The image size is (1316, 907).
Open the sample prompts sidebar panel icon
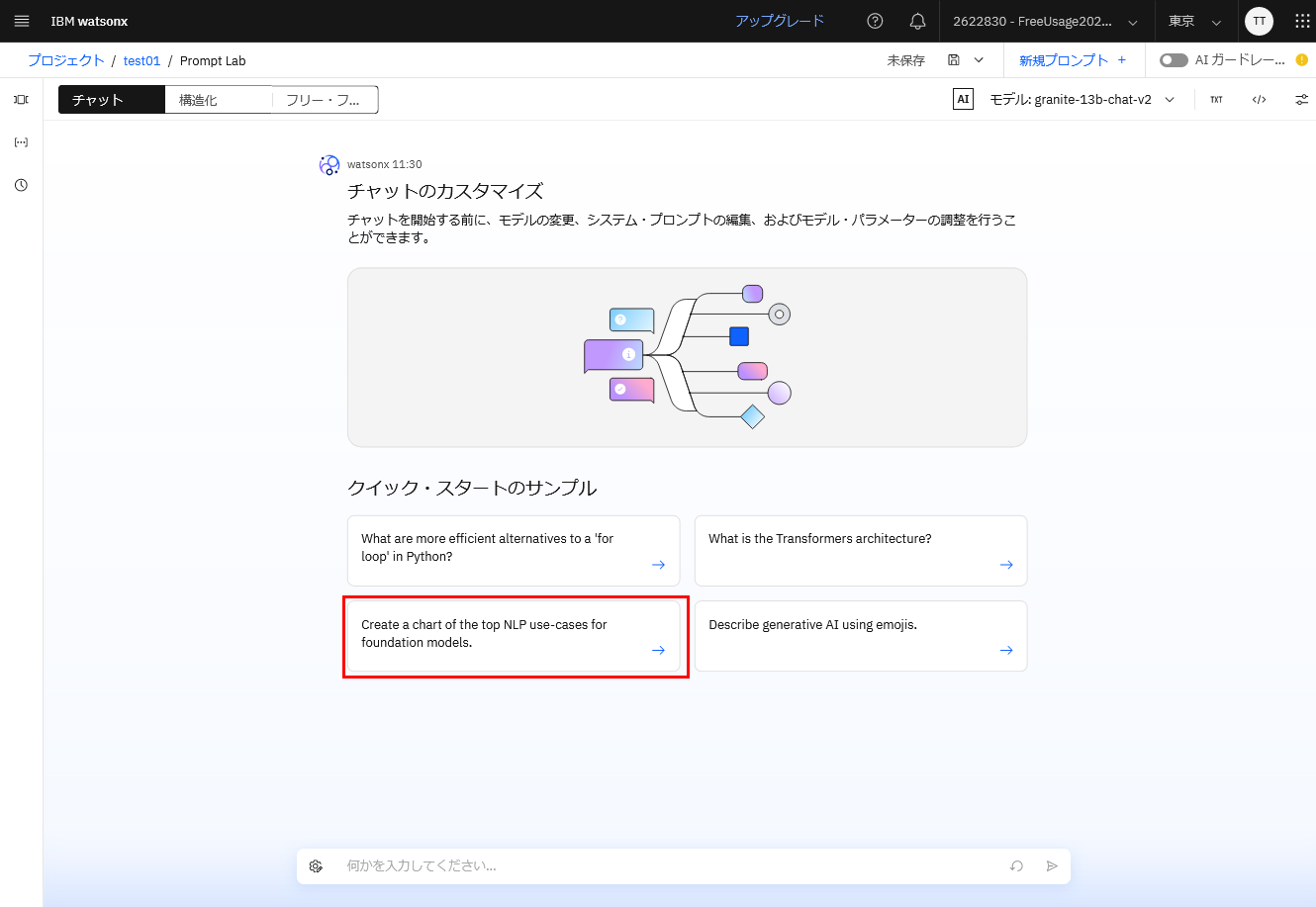coord(21,99)
